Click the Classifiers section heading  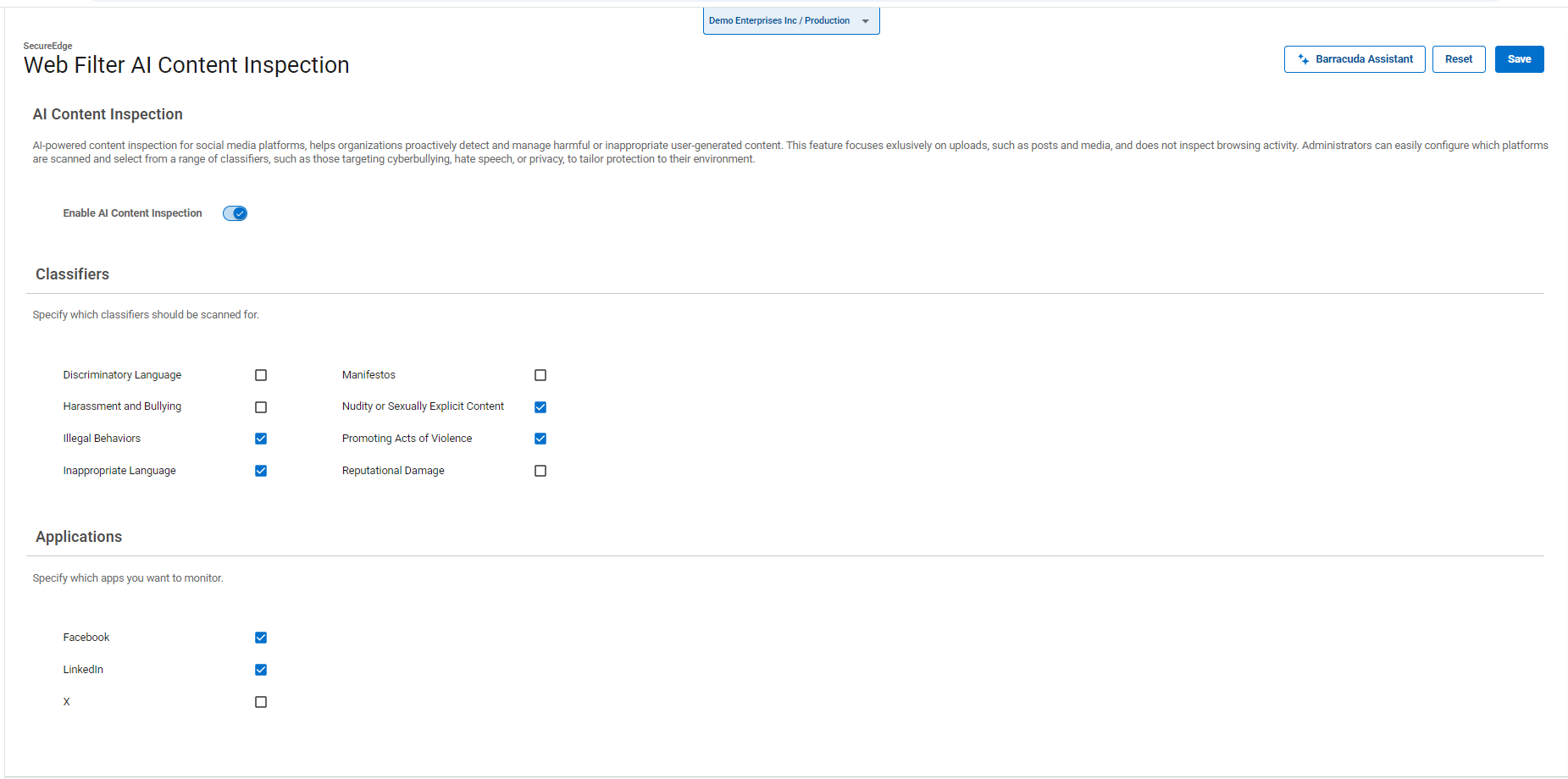tap(72, 274)
